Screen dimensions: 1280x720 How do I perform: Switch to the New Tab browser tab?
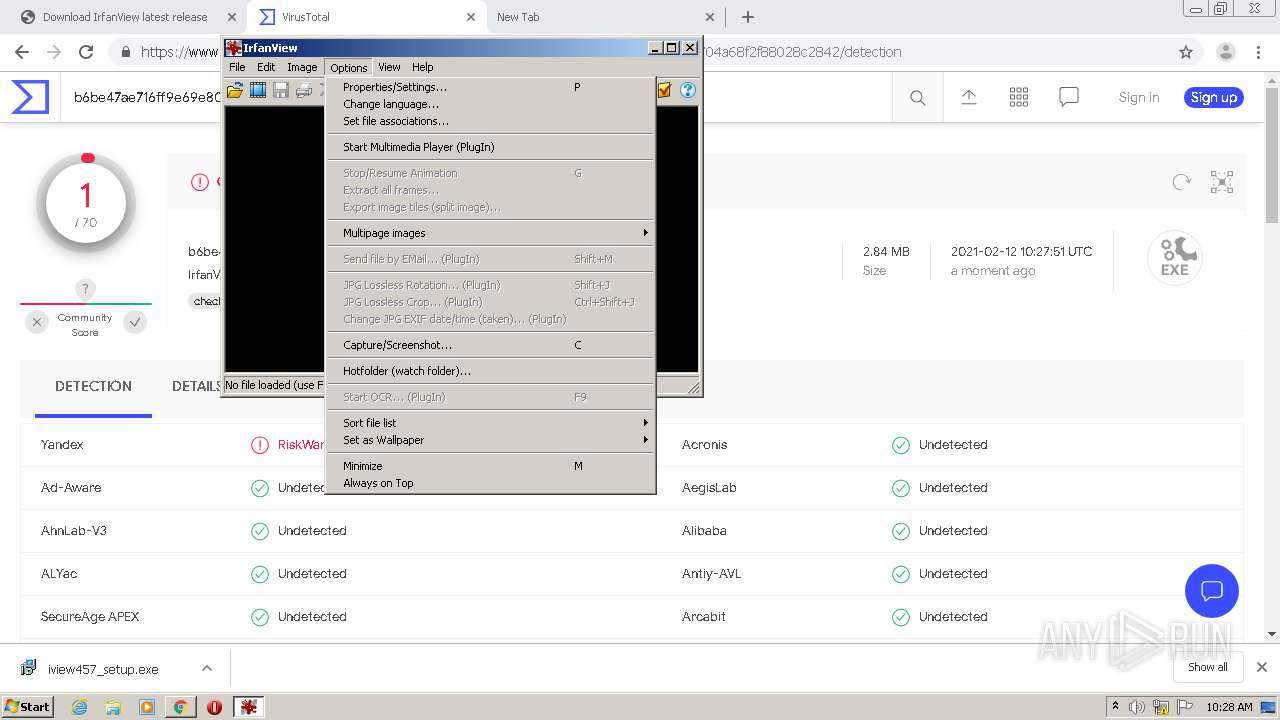[x=606, y=17]
